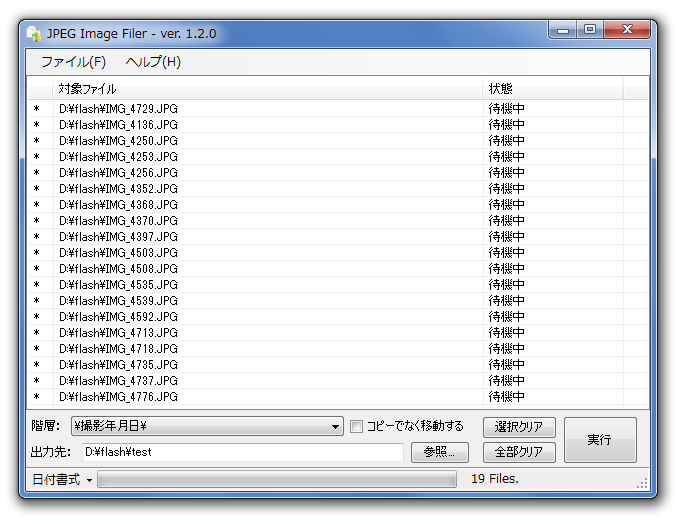Click the 出力先 path input field

[x=242, y=452]
